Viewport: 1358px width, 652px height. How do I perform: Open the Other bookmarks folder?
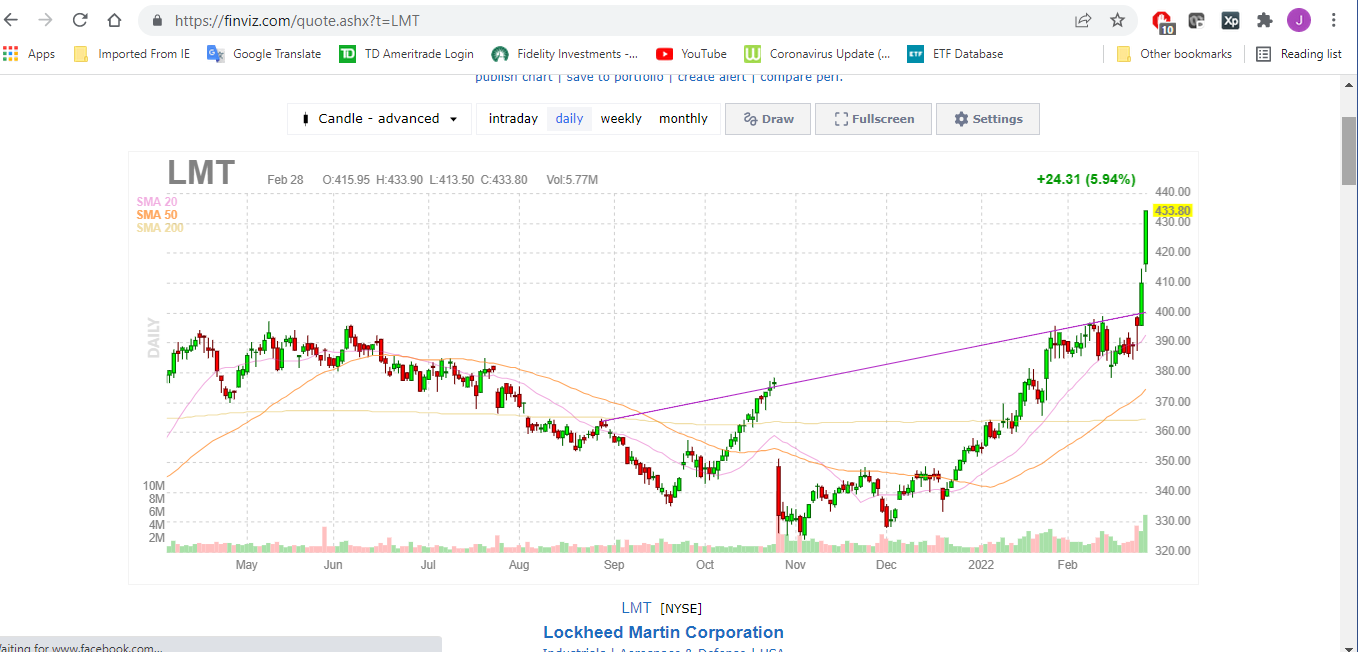pos(1174,54)
